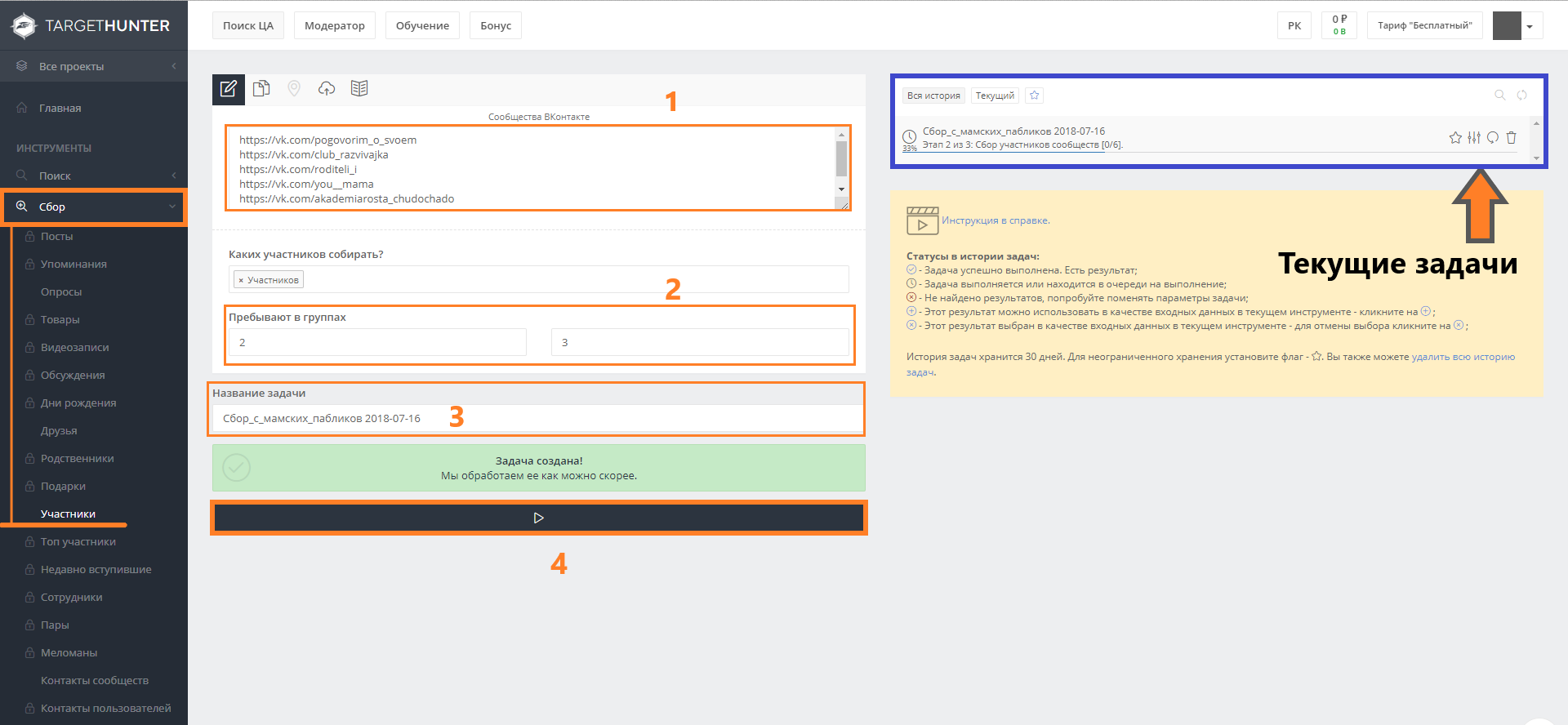Open Упоминания in sidebar
Viewport: 1568px width, 725px height.
[x=73, y=264]
